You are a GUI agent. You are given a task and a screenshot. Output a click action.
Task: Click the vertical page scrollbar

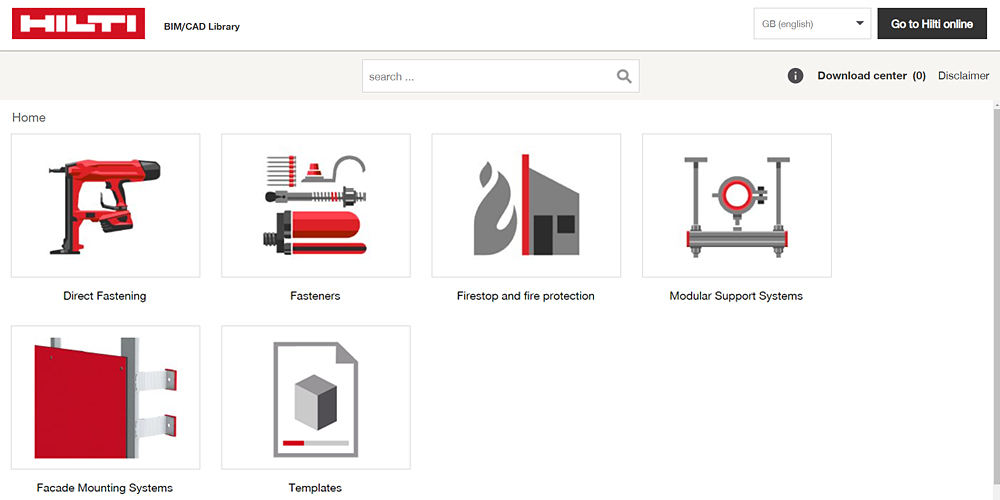click(994, 300)
